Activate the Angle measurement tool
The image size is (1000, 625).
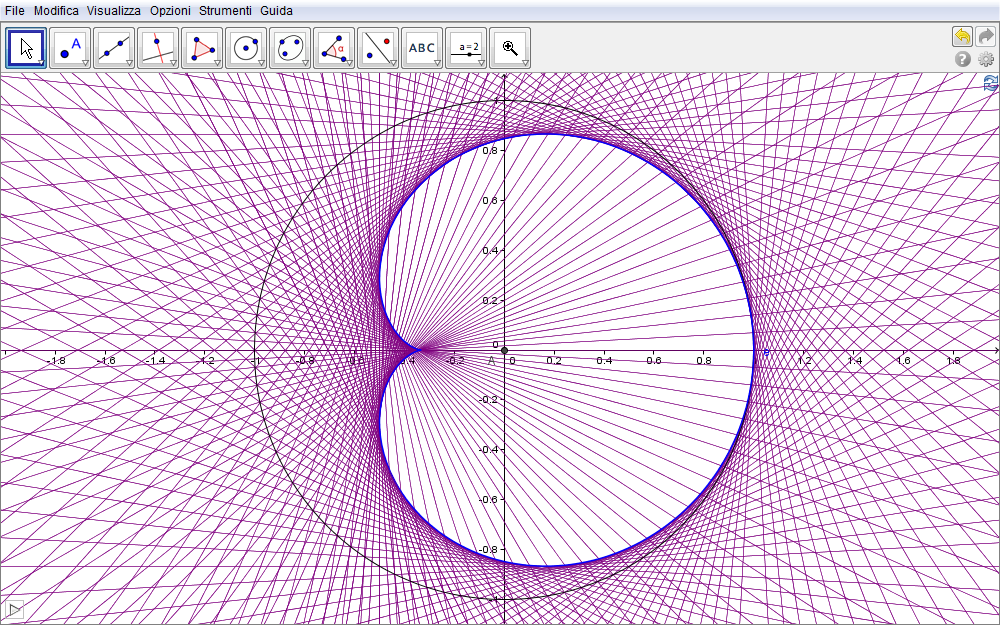[334, 48]
